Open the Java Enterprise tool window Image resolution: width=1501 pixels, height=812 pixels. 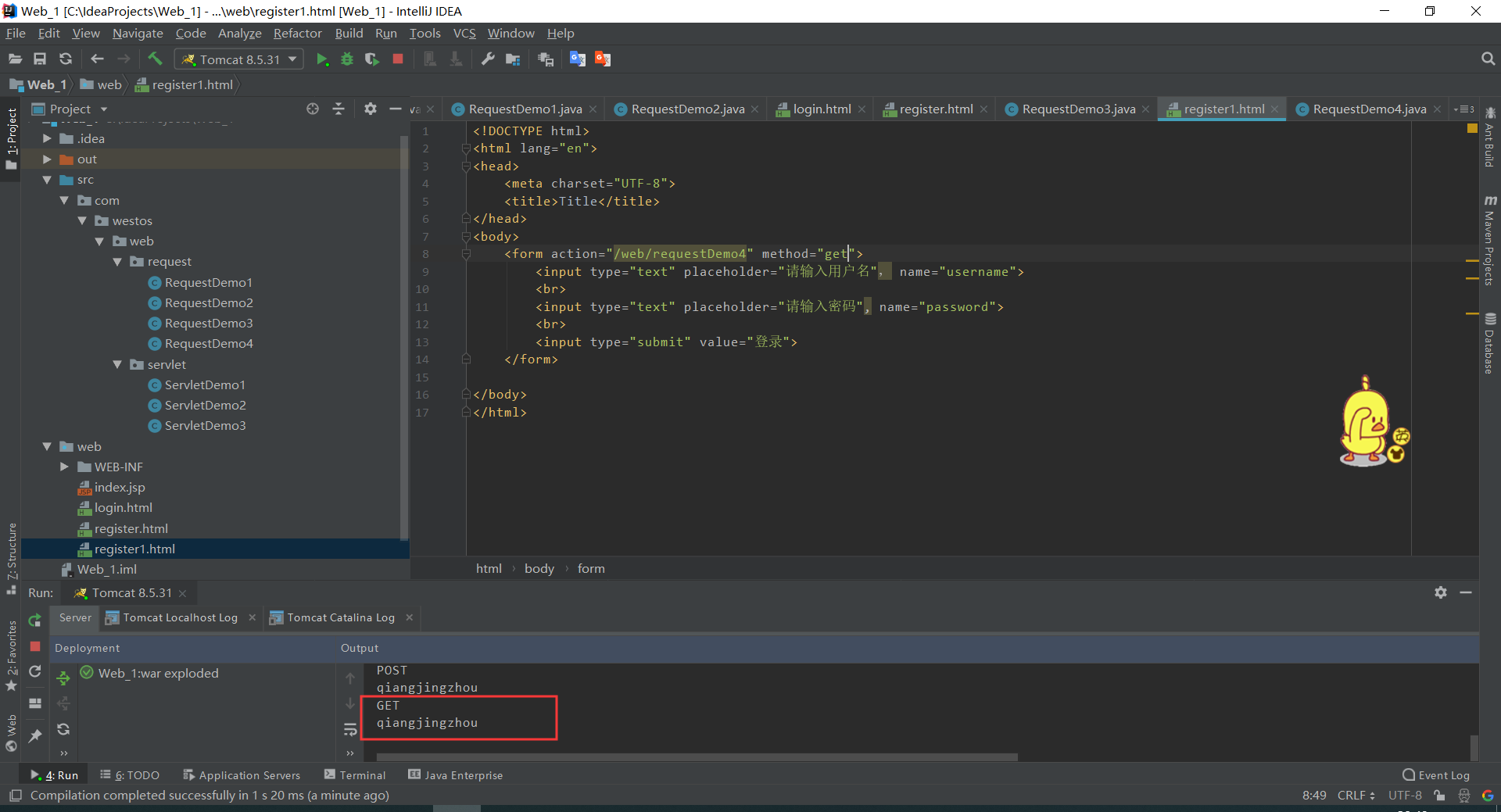[x=455, y=774]
